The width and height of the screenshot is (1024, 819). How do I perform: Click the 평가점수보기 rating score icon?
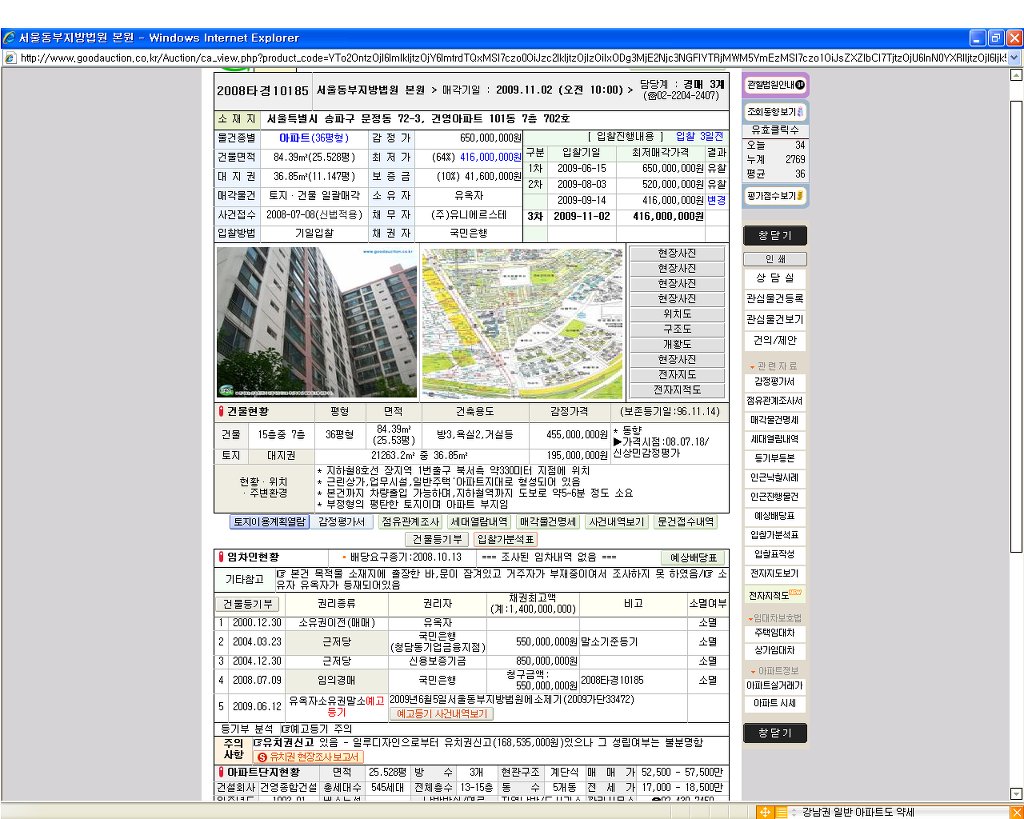776,196
